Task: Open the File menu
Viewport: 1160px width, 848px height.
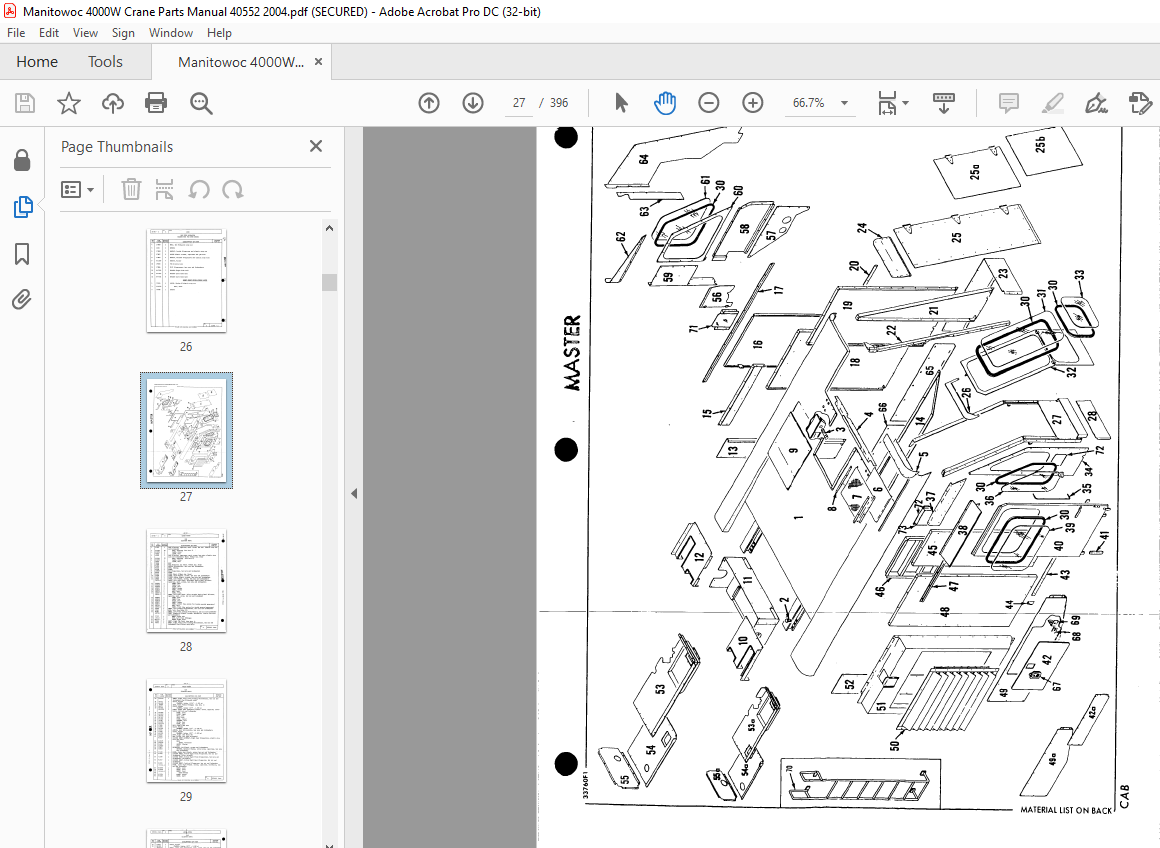Action: point(16,33)
